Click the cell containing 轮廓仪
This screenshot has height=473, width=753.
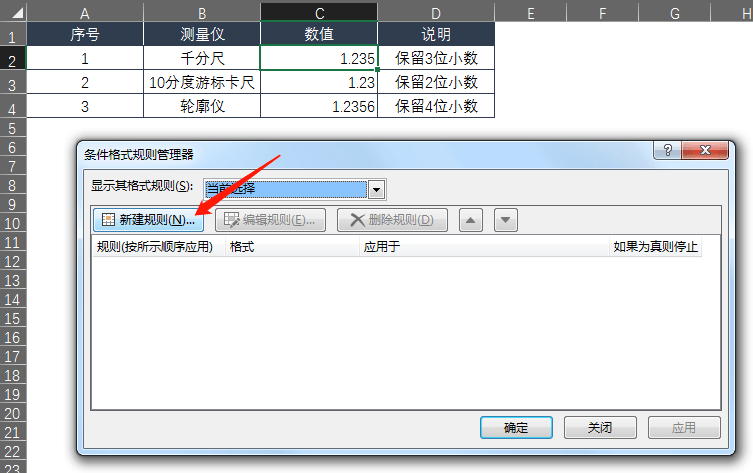click(202, 106)
